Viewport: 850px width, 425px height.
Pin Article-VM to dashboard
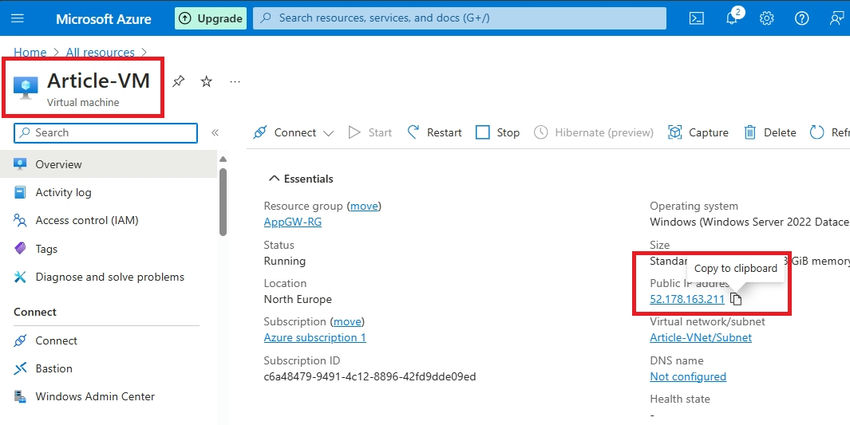178,82
